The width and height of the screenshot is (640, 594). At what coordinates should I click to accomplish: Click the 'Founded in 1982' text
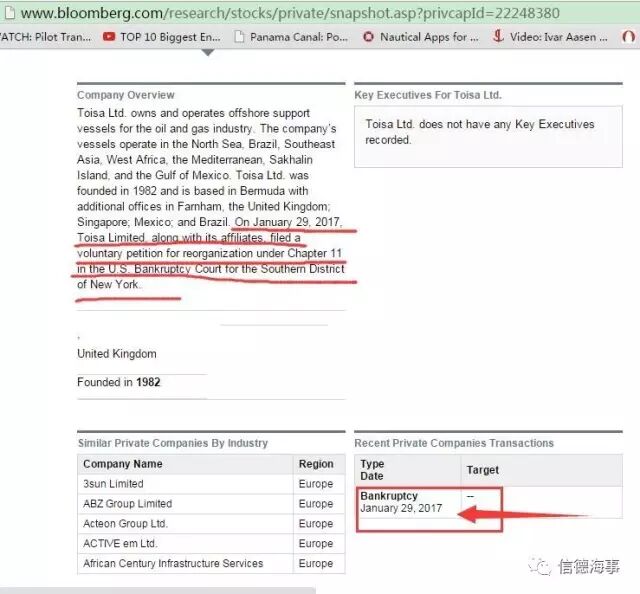click(119, 382)
